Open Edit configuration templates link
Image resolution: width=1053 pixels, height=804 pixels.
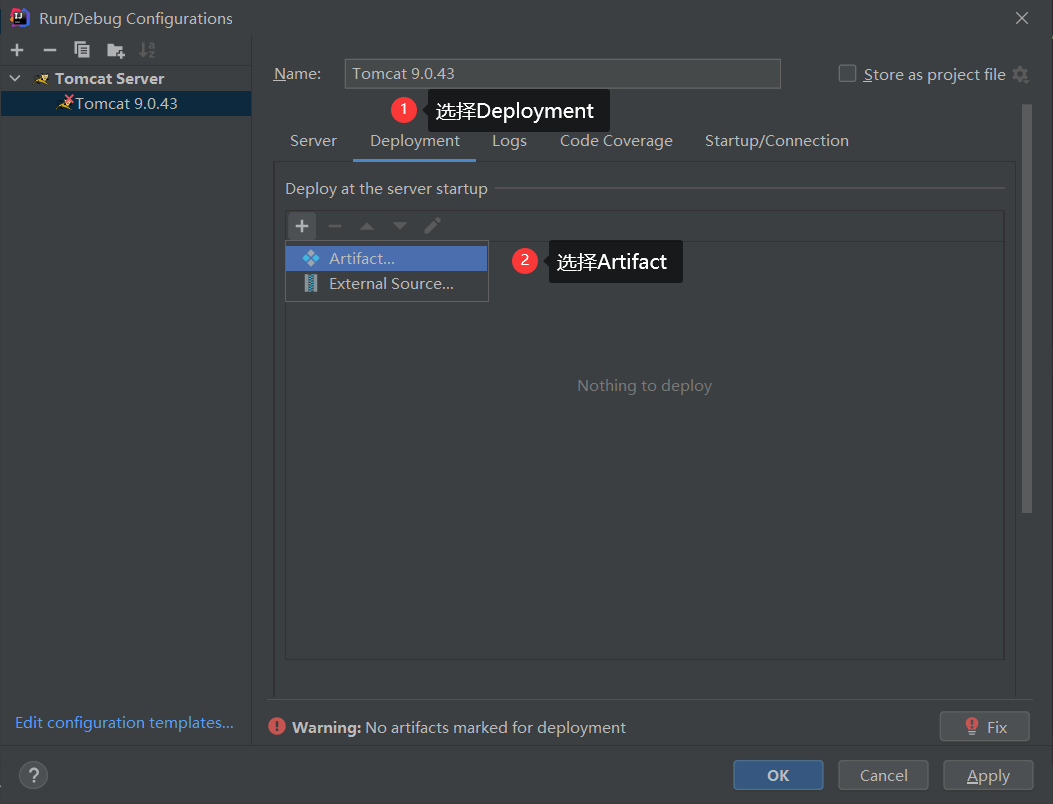[x=124, y=723]
